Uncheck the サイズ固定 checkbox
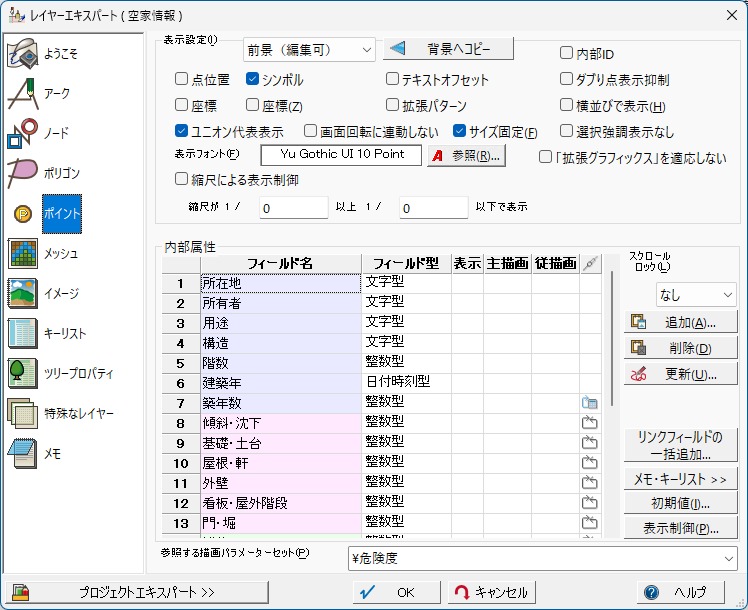 459,130
